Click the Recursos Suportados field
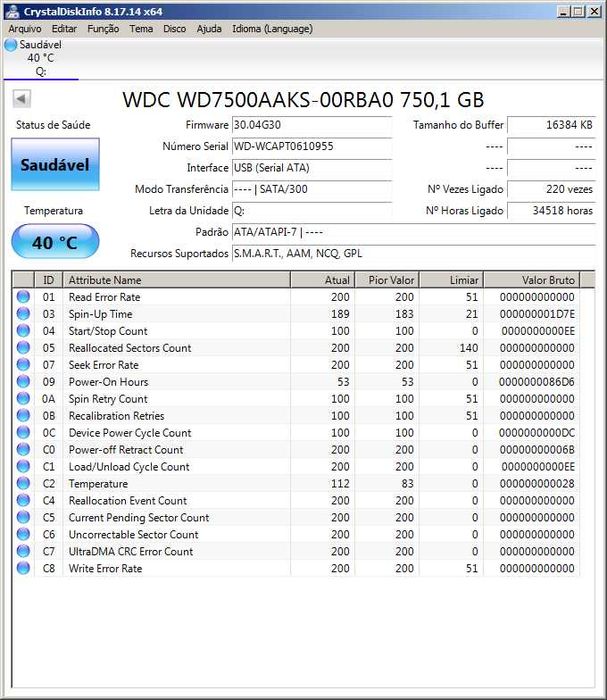 click(x=414, y=254)
